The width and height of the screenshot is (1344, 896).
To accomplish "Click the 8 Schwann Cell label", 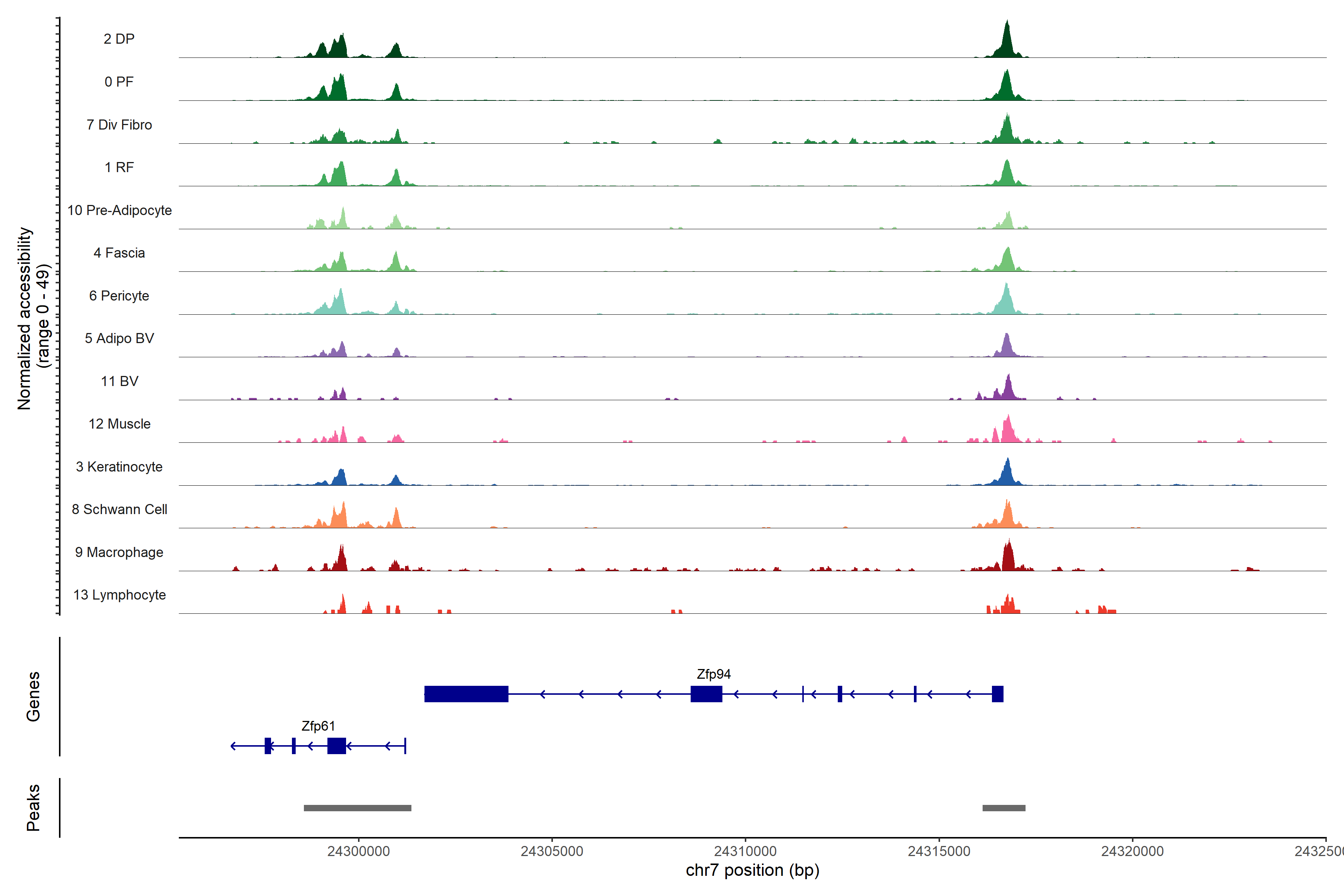I will 119,509.
